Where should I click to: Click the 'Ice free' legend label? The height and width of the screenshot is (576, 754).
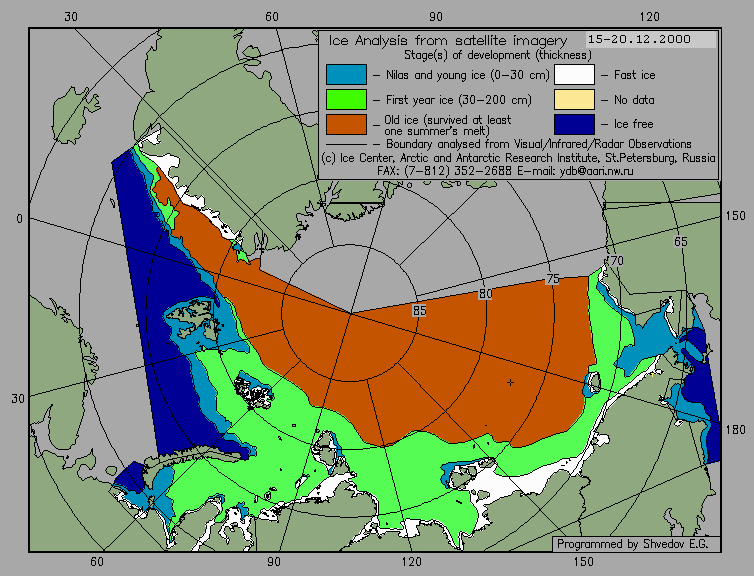coord(634,124)
